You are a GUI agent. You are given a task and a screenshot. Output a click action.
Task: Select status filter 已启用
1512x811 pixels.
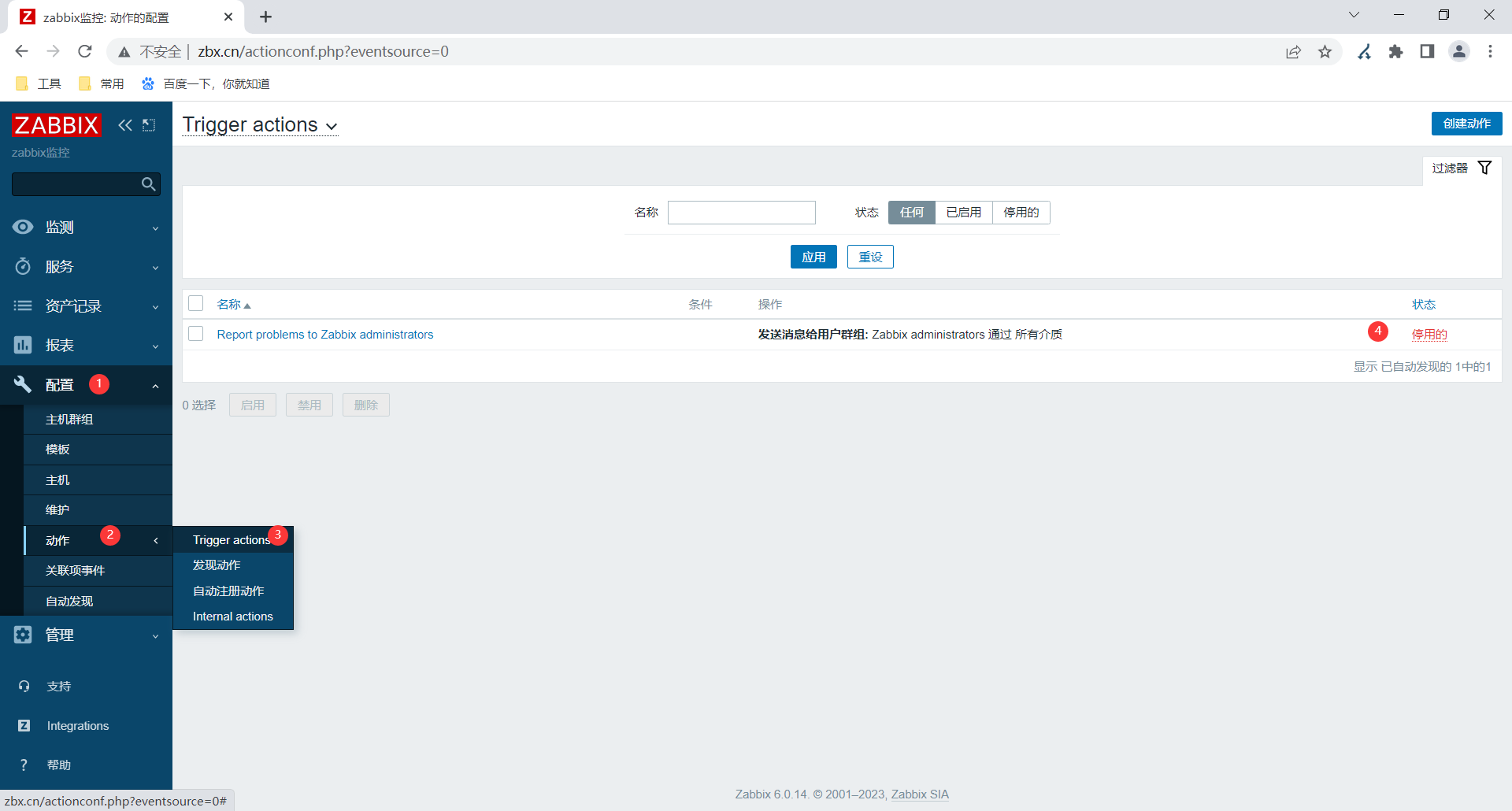click(x=964, y=213)
